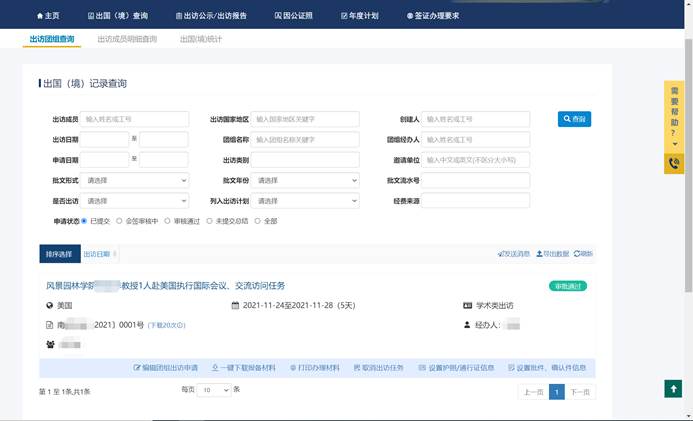The height and width of the screenshot is (421, 693).
Task: Click 打印办理材料 print icon
Action: click(x=290, y=368)
